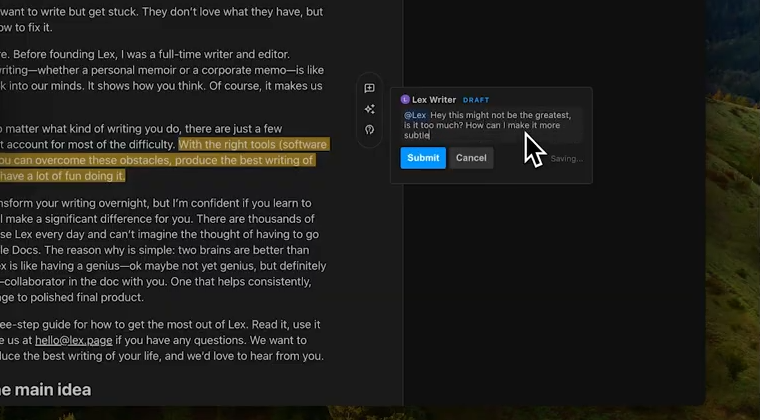This screenshot has height=420, width=760.
Task: Click the add comment icon
Action: (x=369, y=88)
